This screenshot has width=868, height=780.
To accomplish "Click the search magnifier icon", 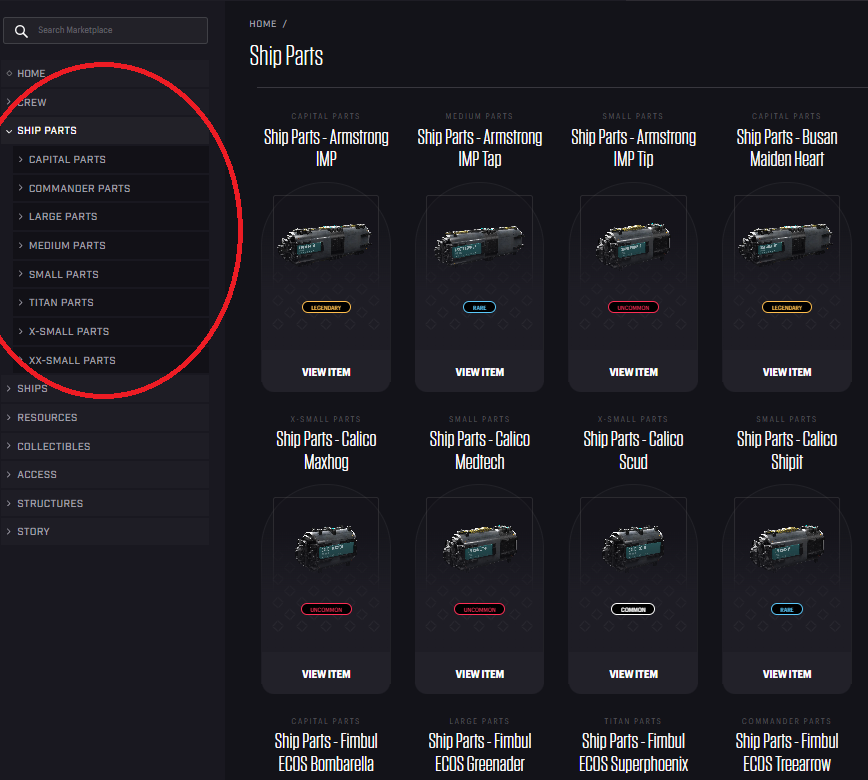I will (x=21, y=31).
